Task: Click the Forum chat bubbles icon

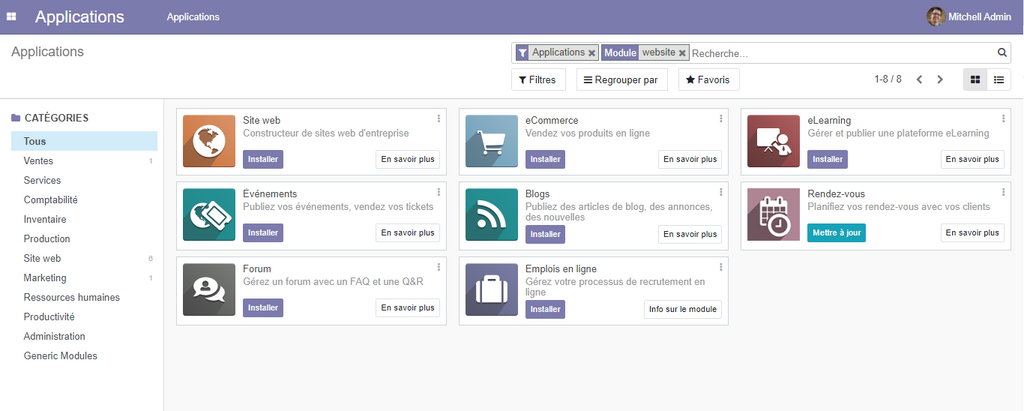Action: coord(209,289)
